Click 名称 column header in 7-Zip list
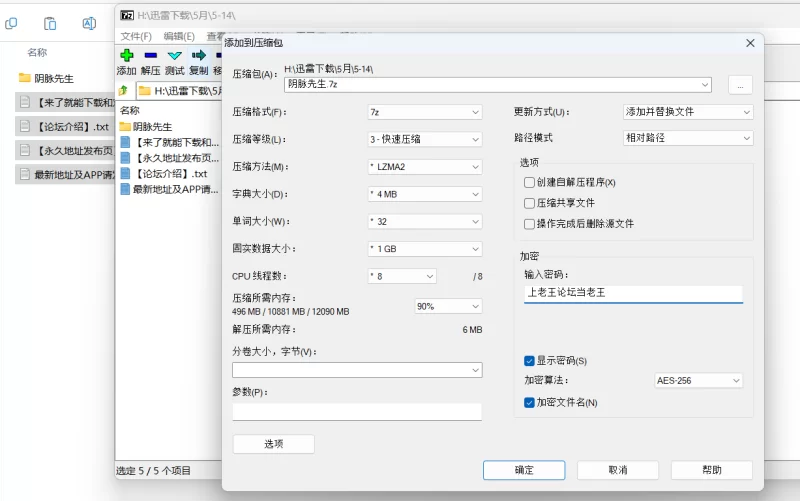The width and height of the screenshot is (800, 501). coord(130,110)
